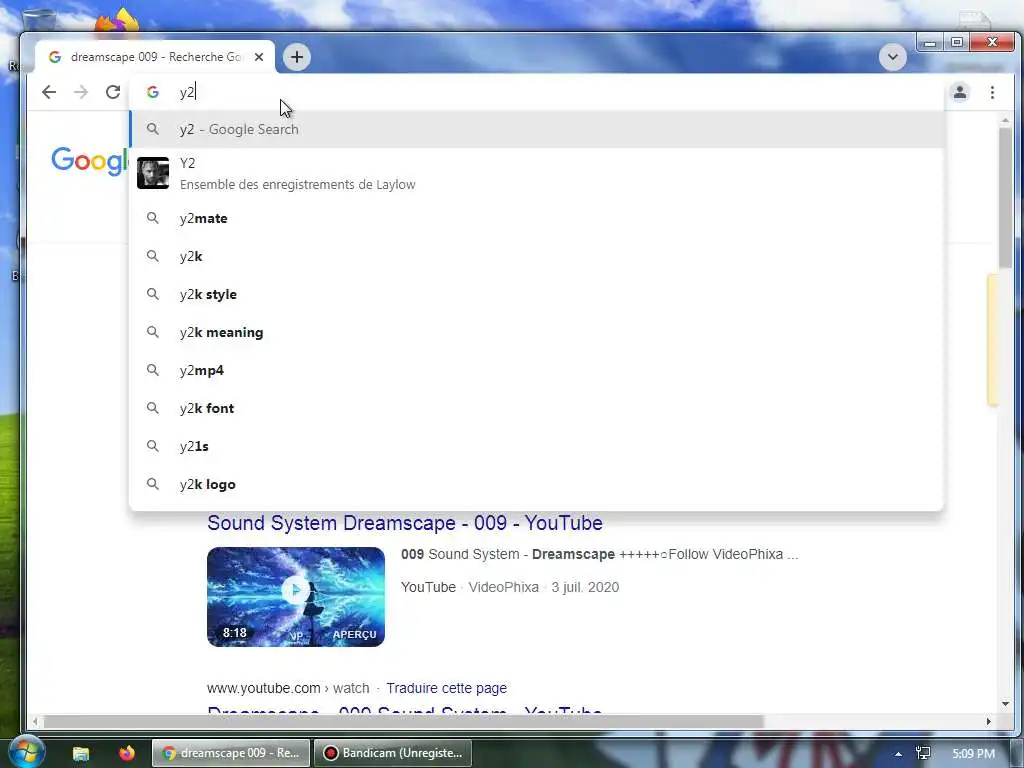Screen dimensions: 1024x768
Task: Click the search icon beside y2mate
Action: tap(152, 218)
